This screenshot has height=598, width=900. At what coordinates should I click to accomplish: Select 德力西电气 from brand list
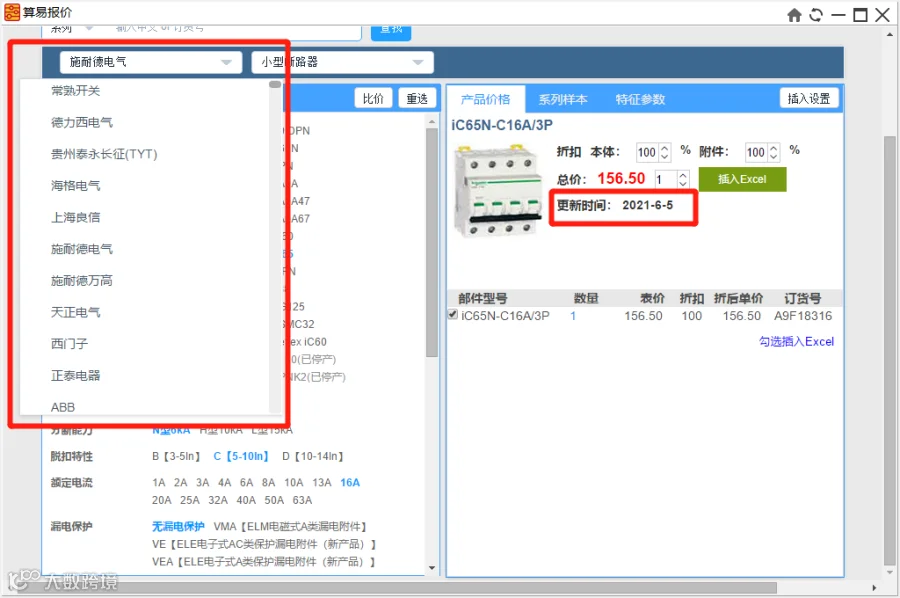(x=82, y=122)
